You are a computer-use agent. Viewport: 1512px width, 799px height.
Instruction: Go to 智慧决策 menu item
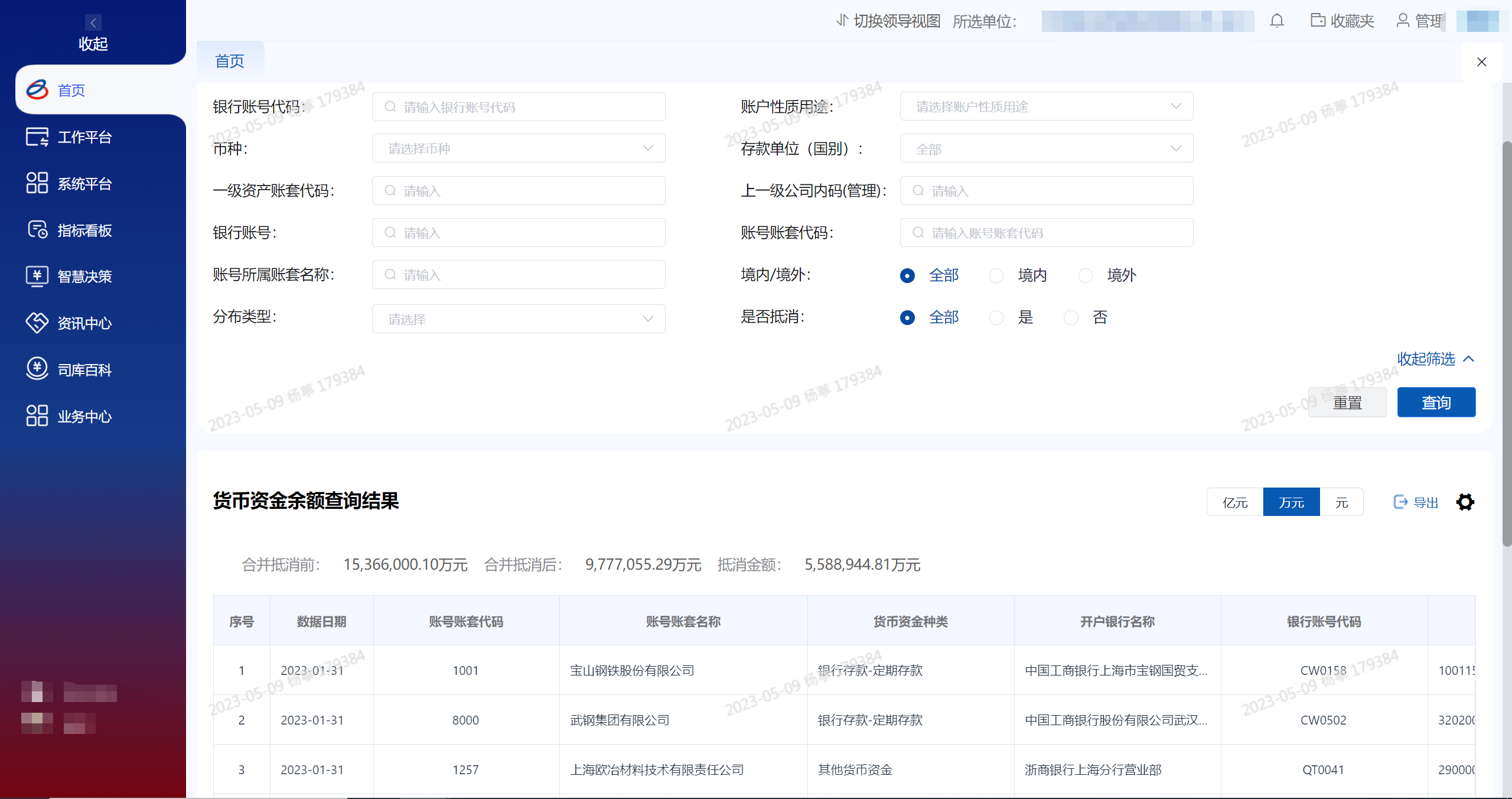tap(84, 277)
